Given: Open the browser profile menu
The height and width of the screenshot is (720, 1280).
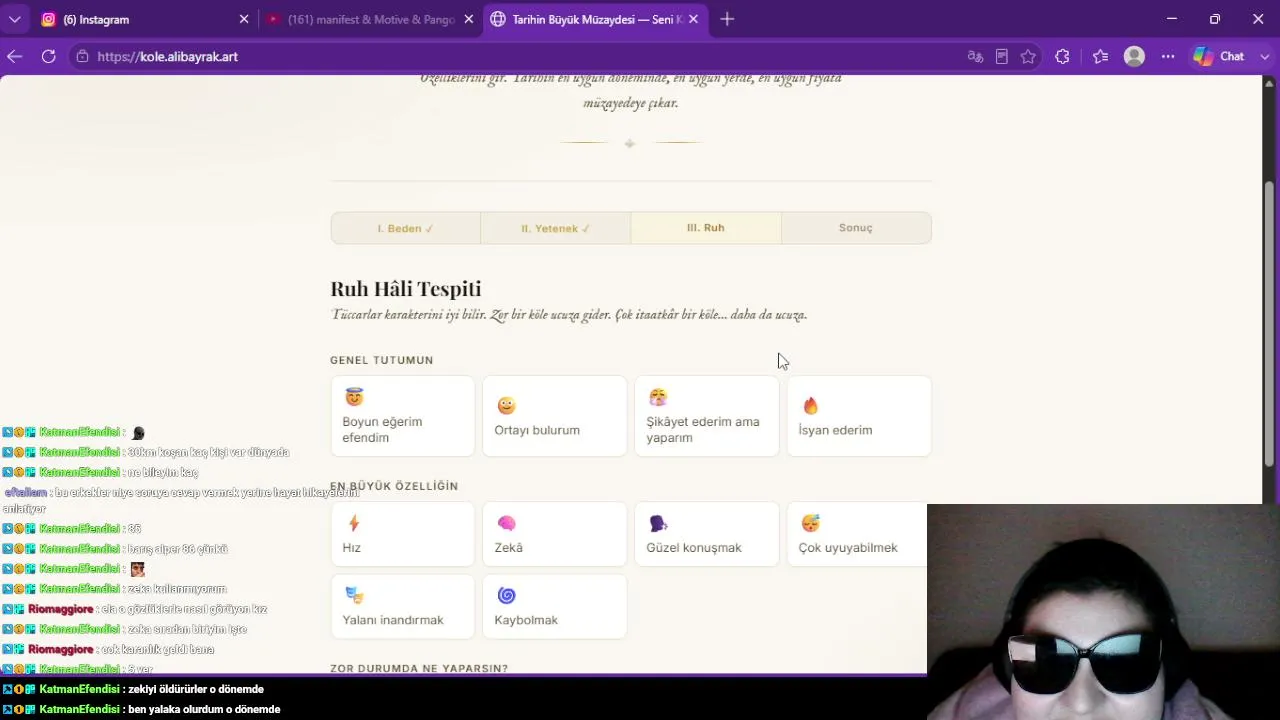Looking at the screenshot, I should click(x=1134, y=57).
